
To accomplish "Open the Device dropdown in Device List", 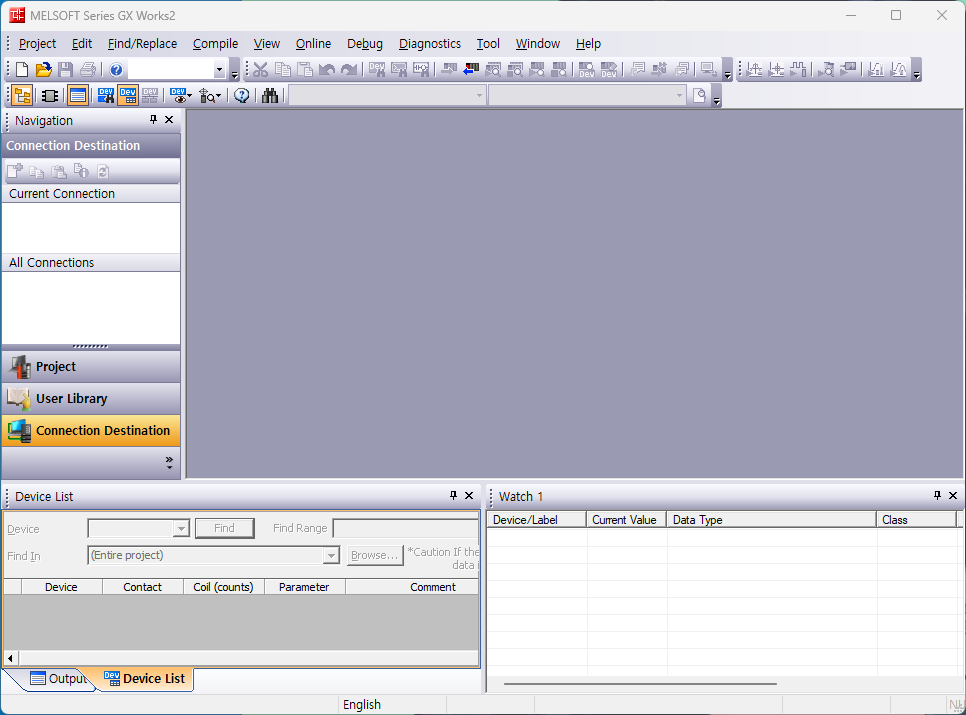I will [x=181, y=528].
